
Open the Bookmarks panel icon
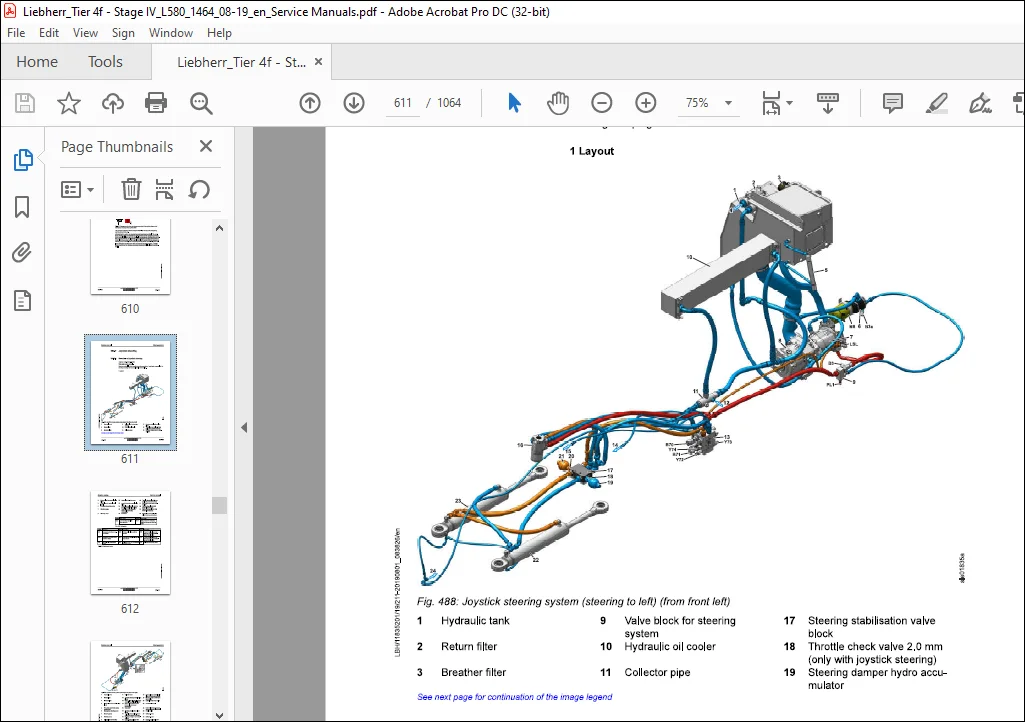22,207
